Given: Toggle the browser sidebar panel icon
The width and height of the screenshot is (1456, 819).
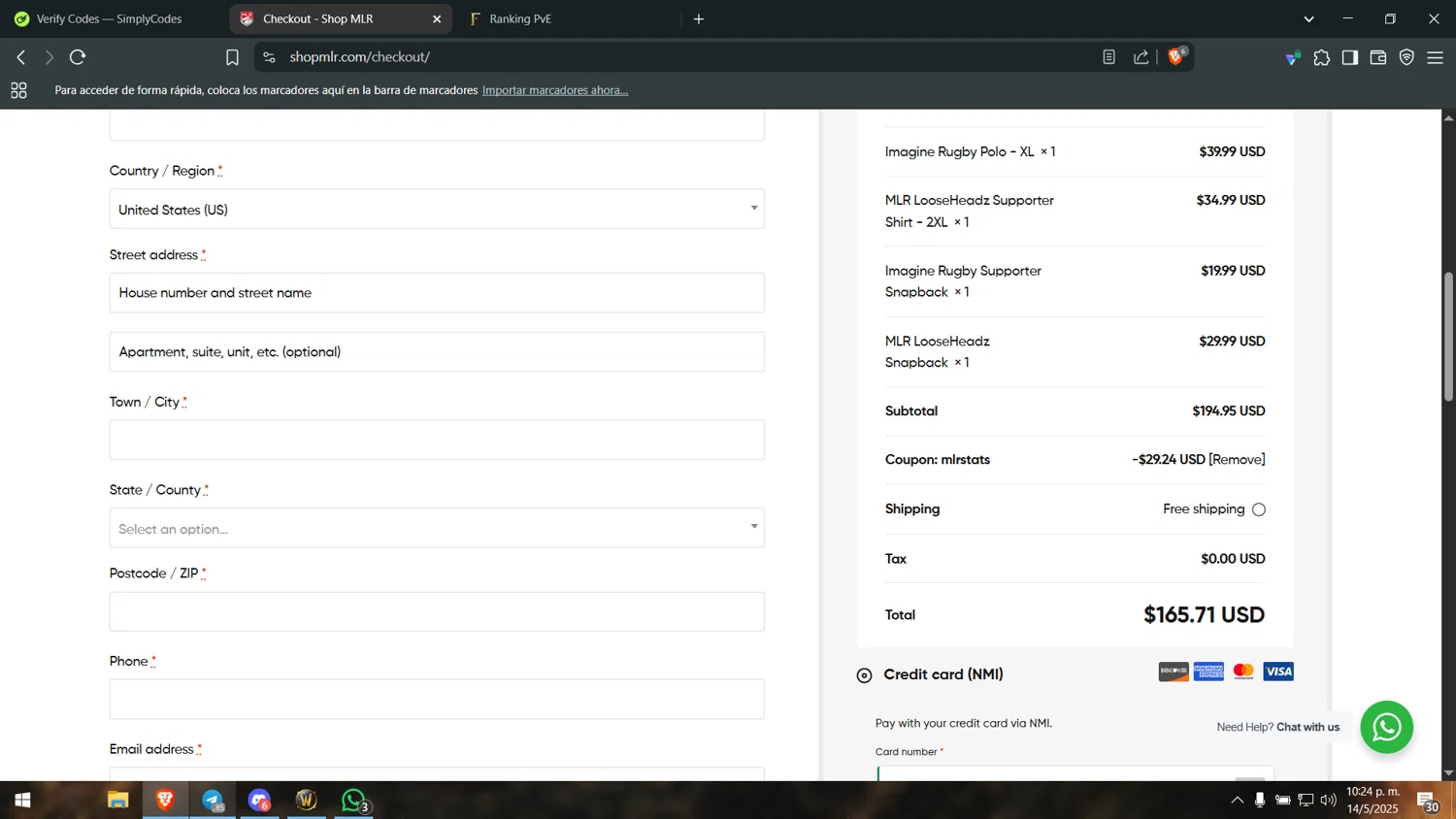Looking at the screenshot, I should 1350,58.
